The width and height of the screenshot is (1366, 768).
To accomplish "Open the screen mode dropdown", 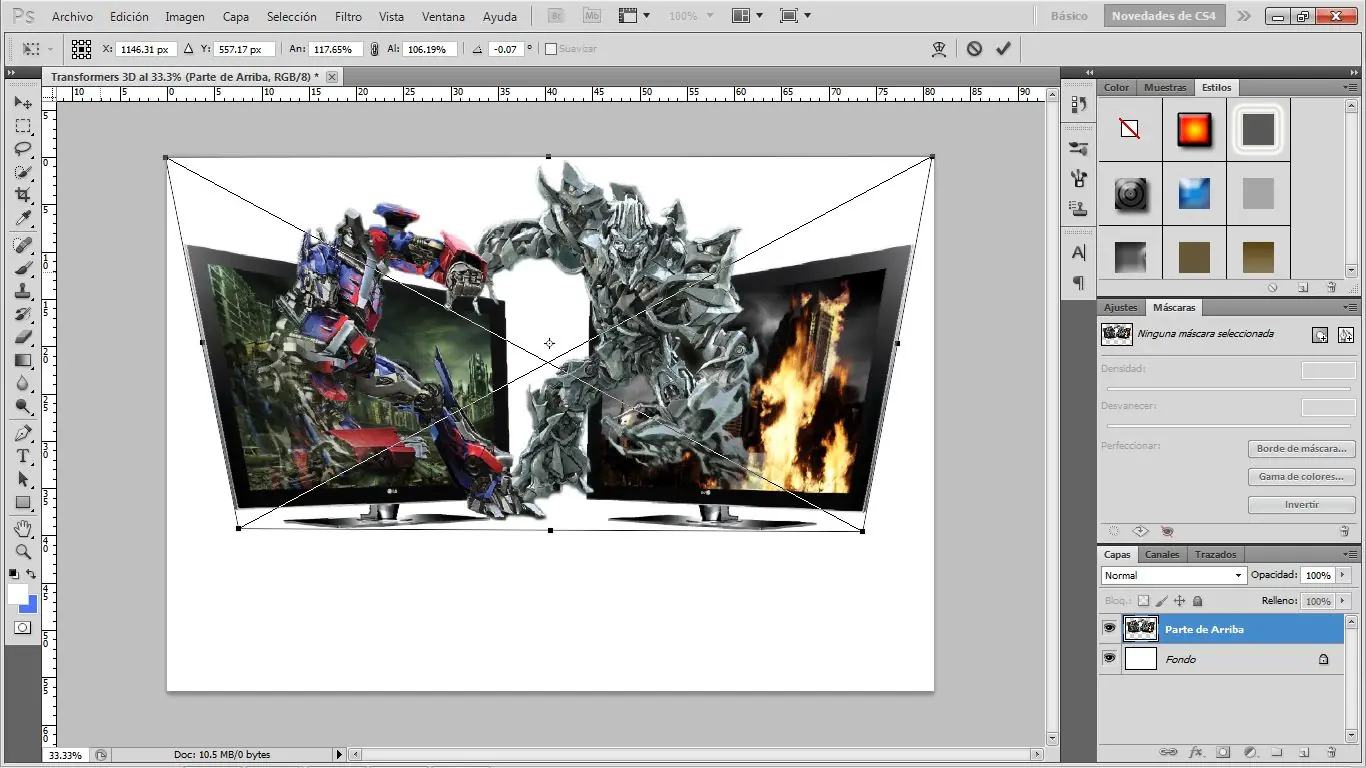I will click(794, 16).
